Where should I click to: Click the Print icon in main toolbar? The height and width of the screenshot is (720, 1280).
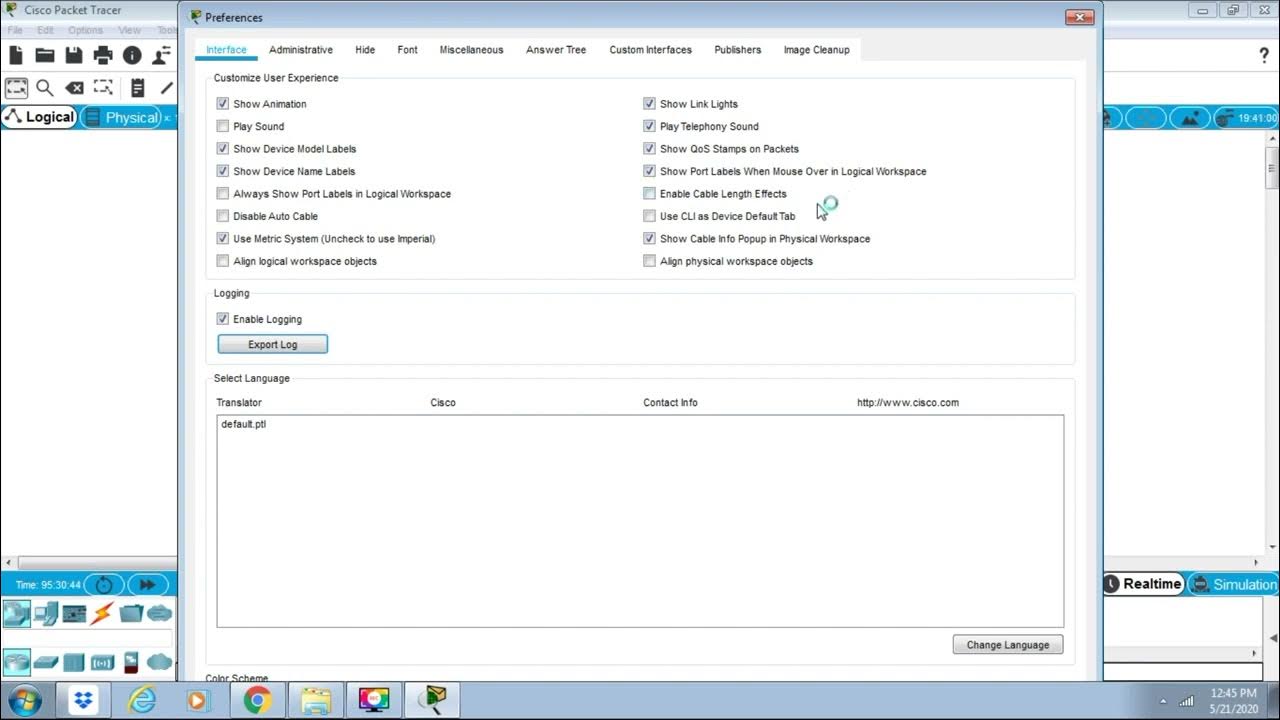click(103, 55)
